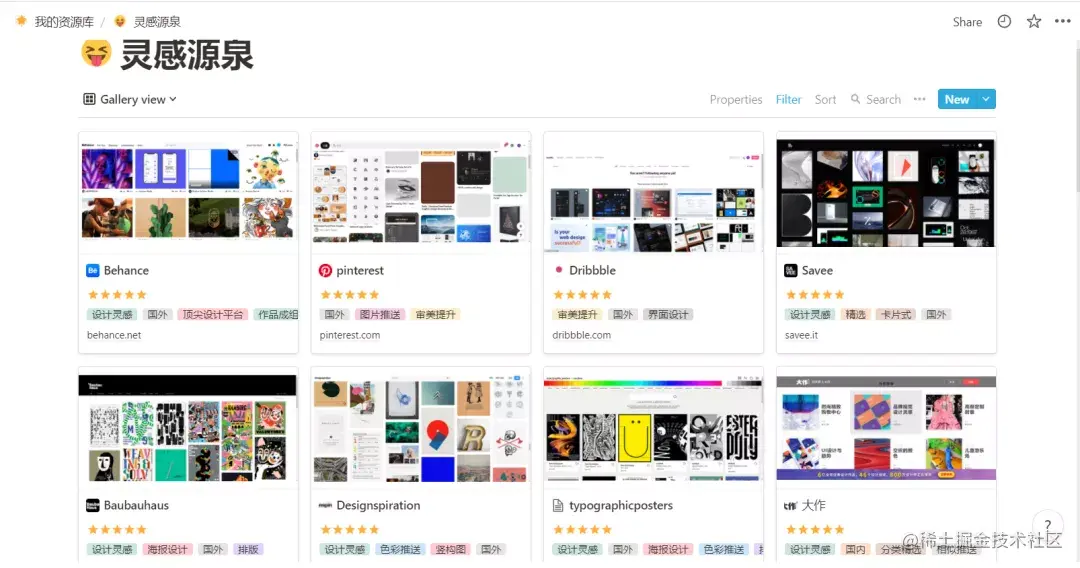Open the help question mark button
This screenshot has height=568, width=1080.
click(1048, 525)
